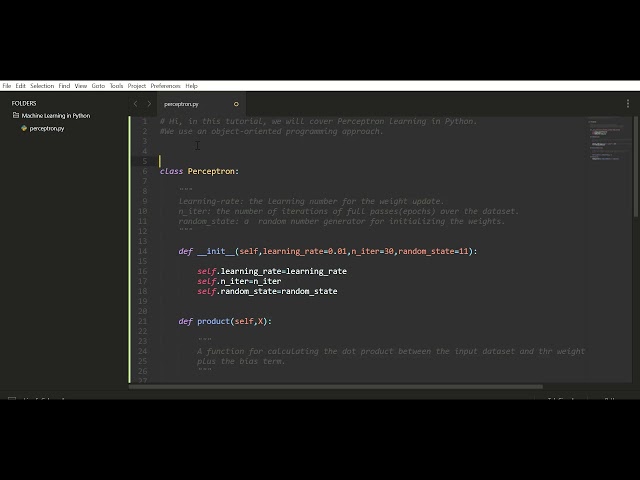
Task: Click the folder icon in the sidebar
Action: click(x=16, y=115)
